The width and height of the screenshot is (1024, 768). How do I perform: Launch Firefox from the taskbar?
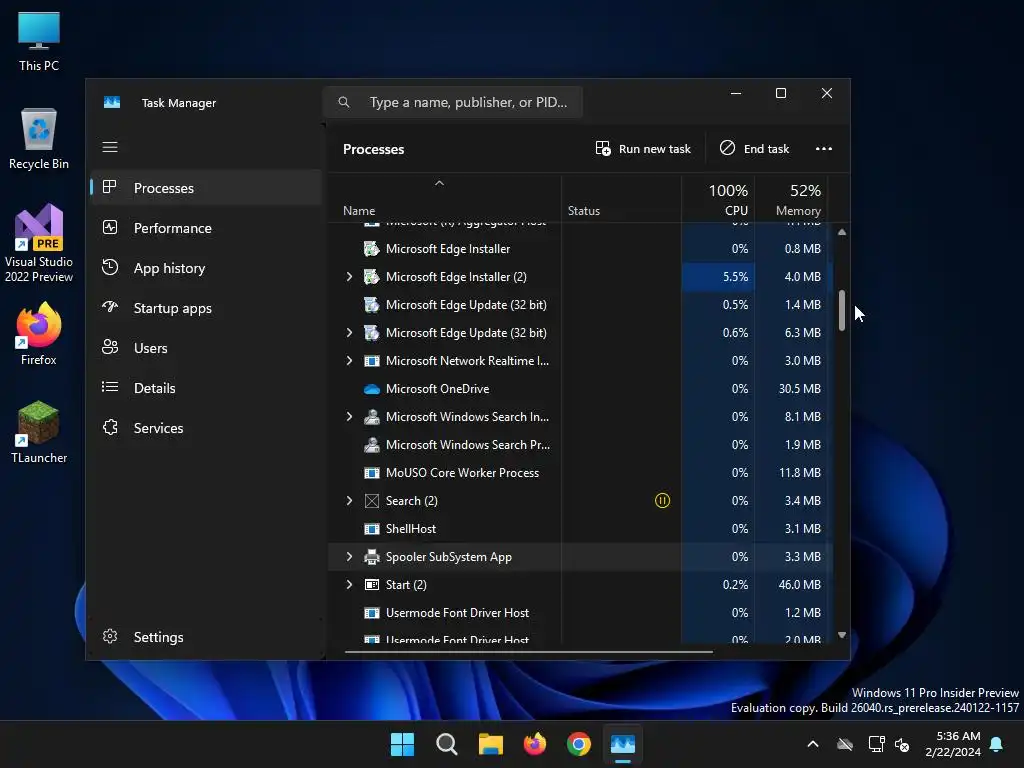(535, 744)
